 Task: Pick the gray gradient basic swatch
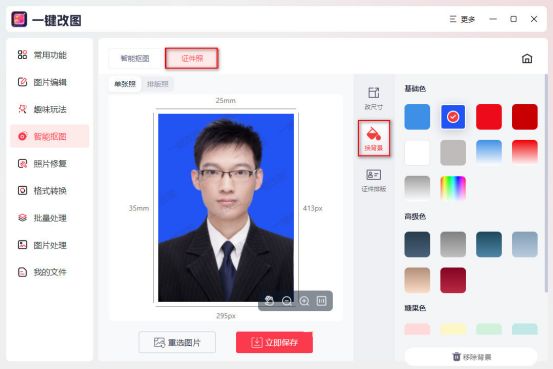[417, 188]
